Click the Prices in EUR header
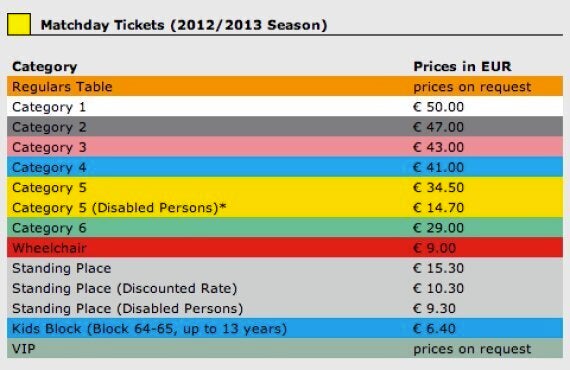 (462, 67)
